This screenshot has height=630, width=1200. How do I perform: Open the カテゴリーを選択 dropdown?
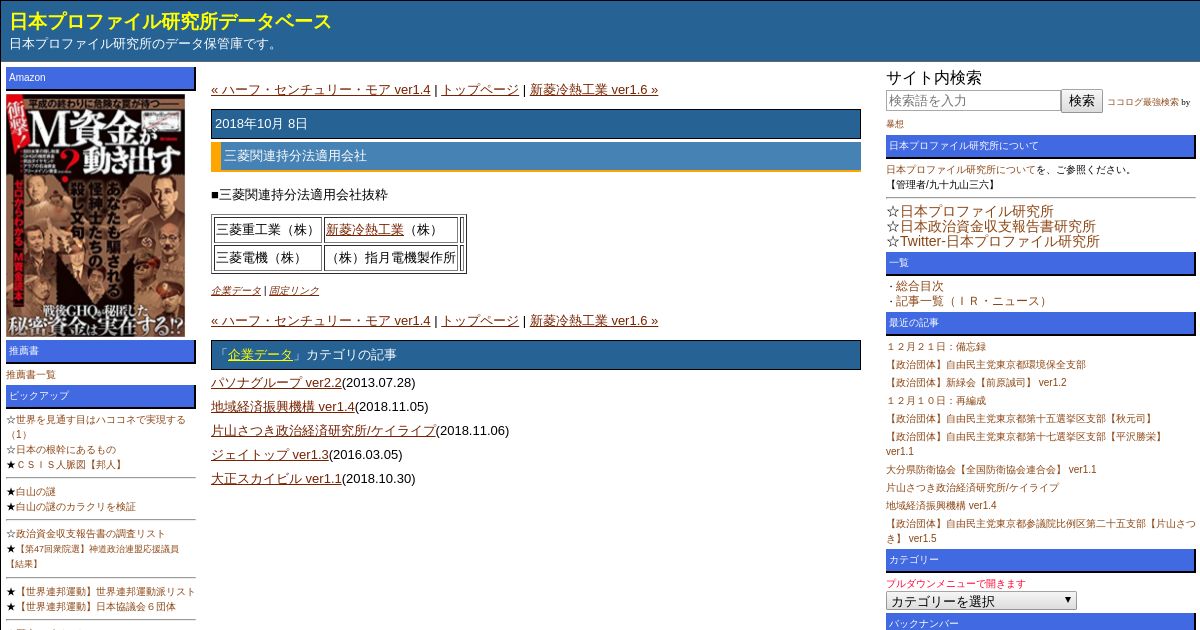coord(981,601)
